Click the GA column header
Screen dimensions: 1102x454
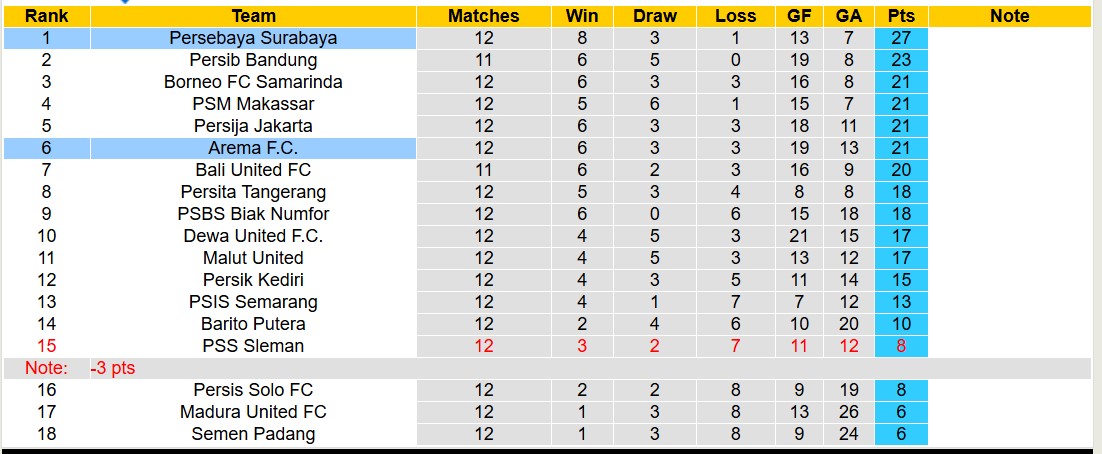coord(849,16)
